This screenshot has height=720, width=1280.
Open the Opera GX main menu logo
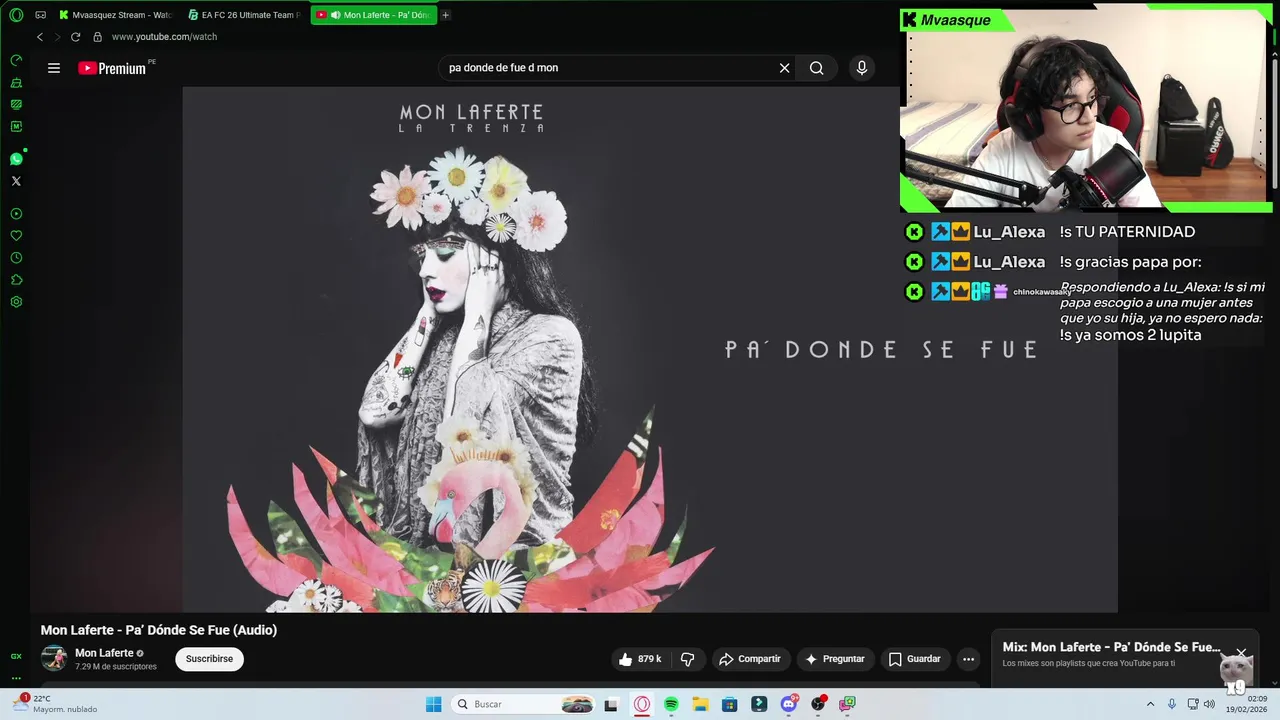coord(16,15)
